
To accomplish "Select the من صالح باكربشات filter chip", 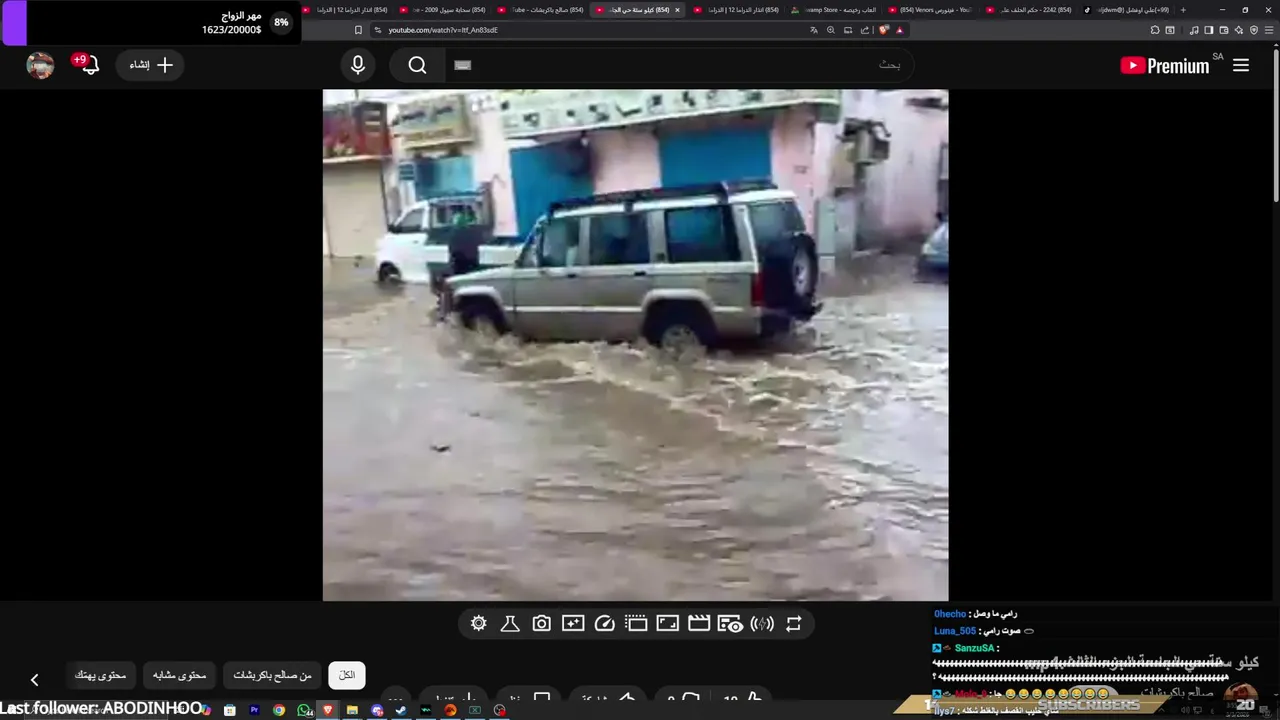I will [273, 675].
